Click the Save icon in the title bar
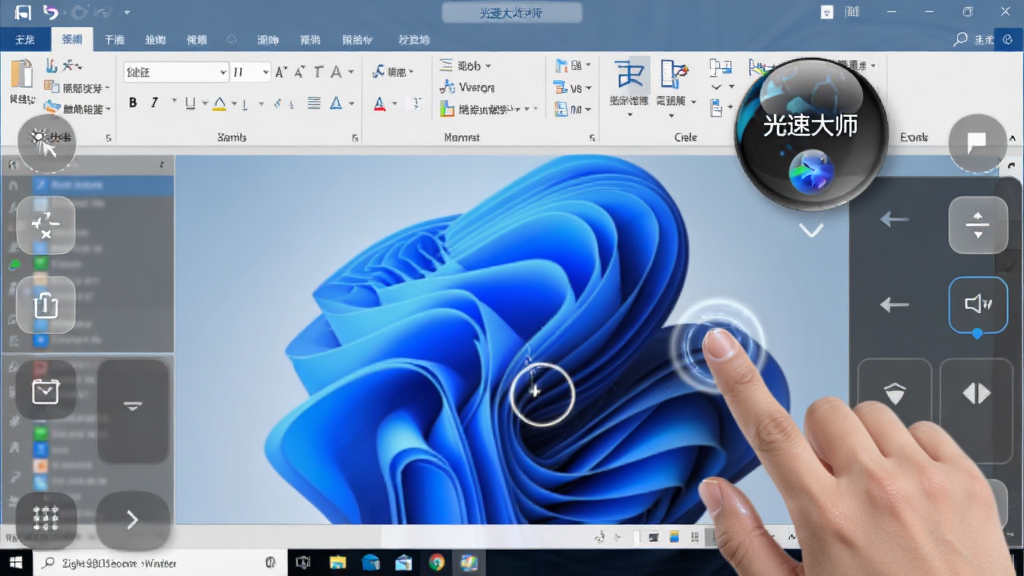 pos(22,12)
